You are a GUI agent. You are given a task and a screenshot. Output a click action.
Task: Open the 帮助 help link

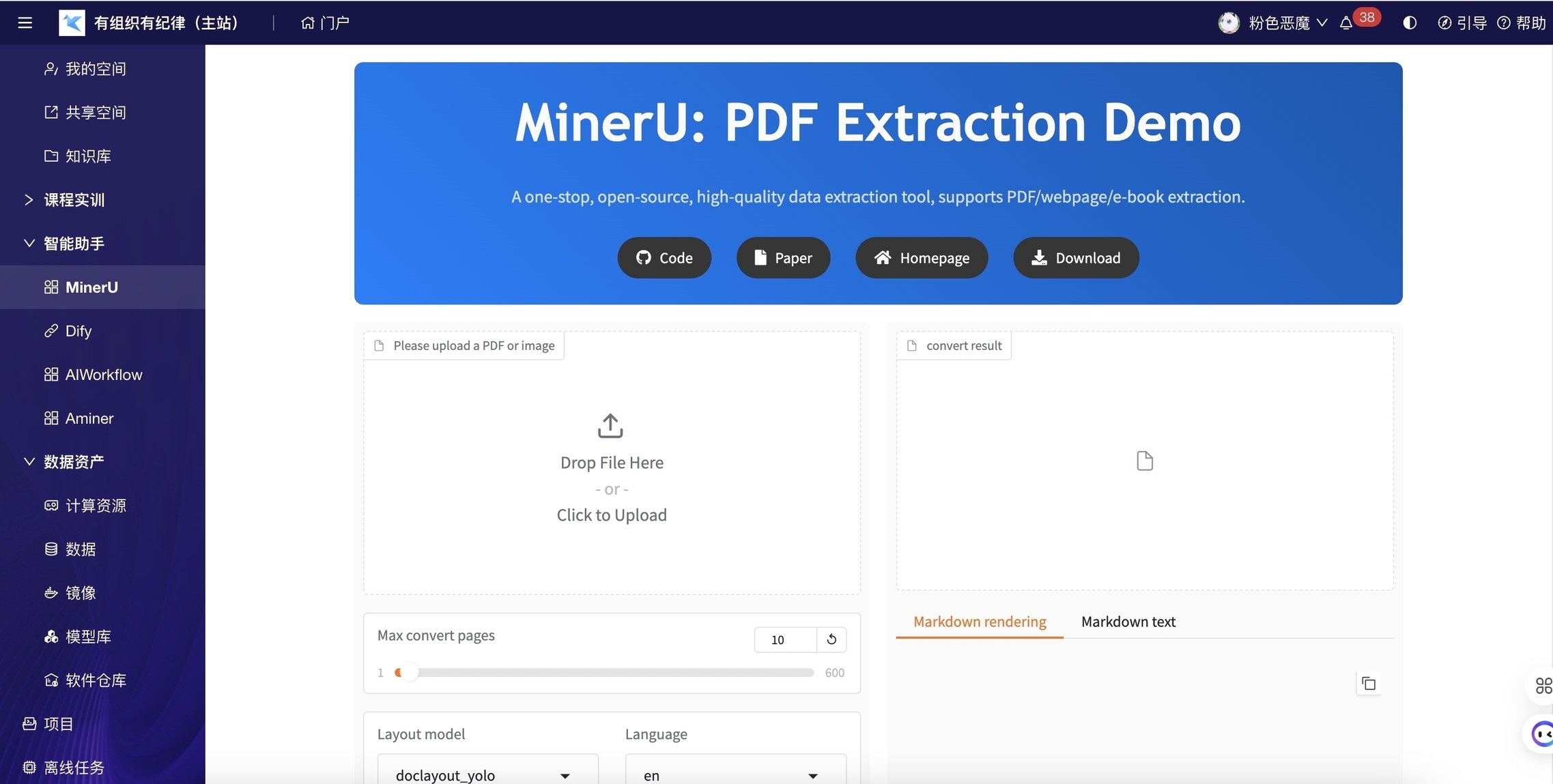1521,23
